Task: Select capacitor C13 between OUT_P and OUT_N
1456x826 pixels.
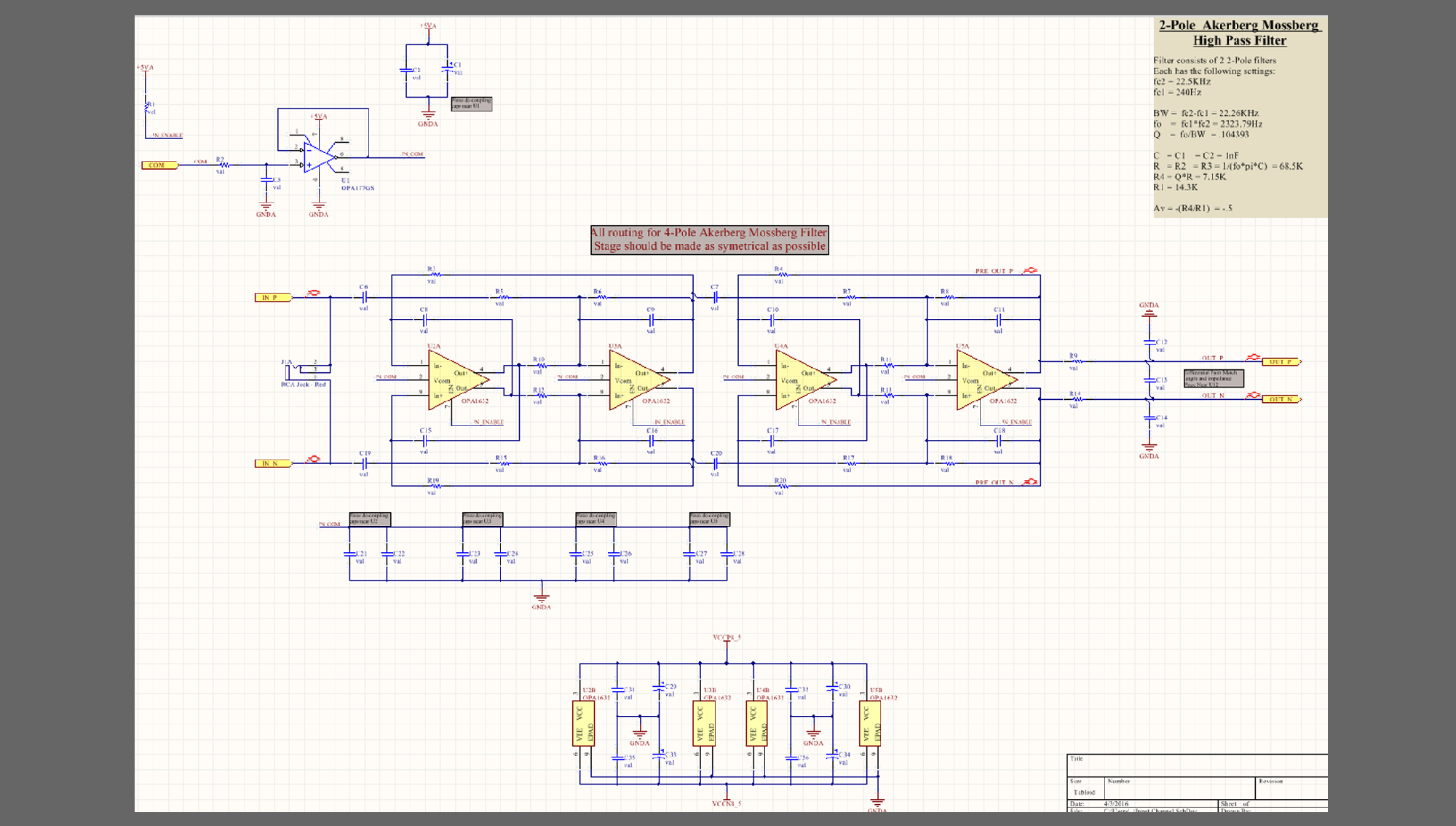Action: click(x=1149, y=380)
